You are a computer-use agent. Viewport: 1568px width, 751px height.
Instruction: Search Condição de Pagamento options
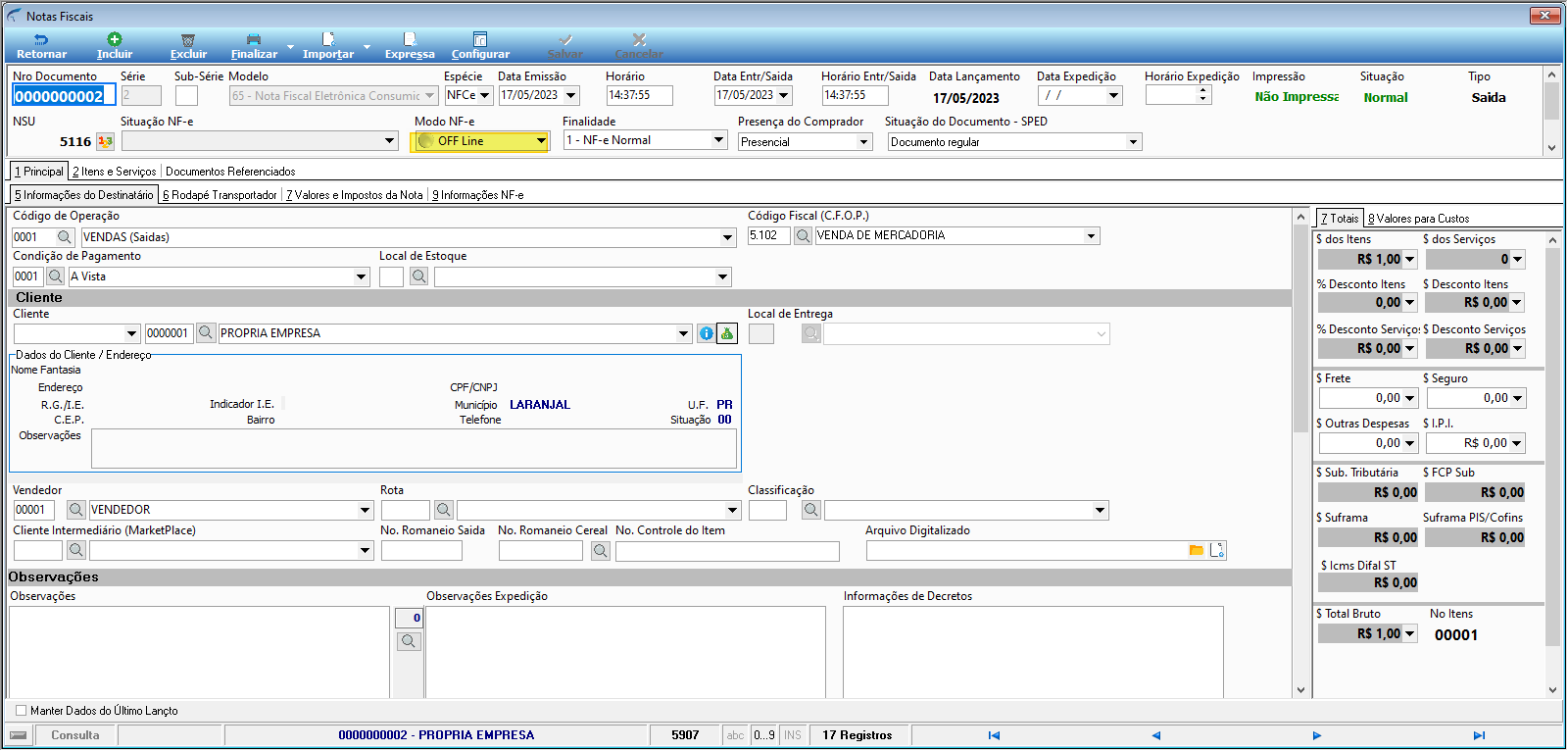(x=56, y=276)
